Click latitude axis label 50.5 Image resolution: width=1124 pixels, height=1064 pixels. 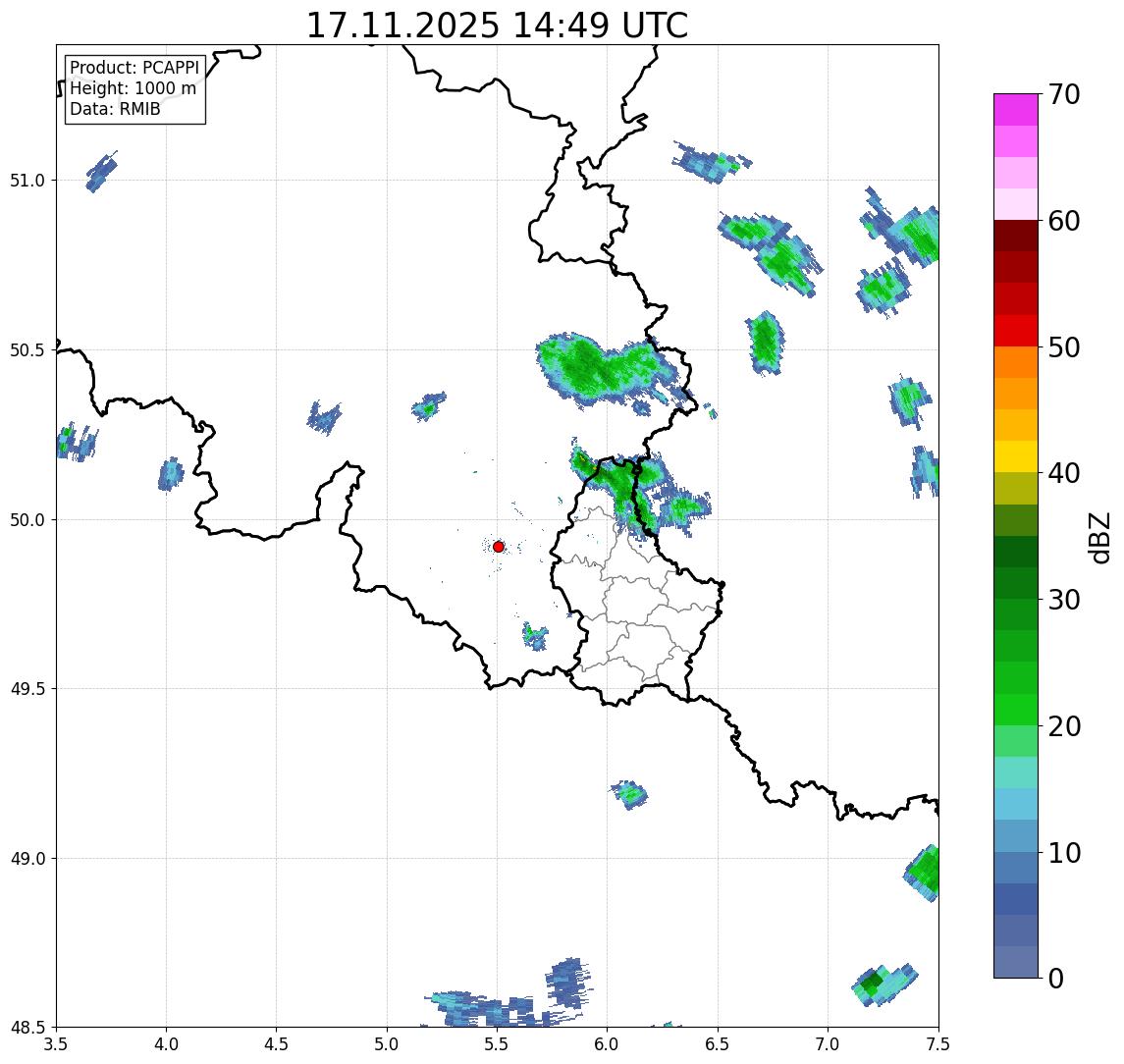click(x=27, y=349)
